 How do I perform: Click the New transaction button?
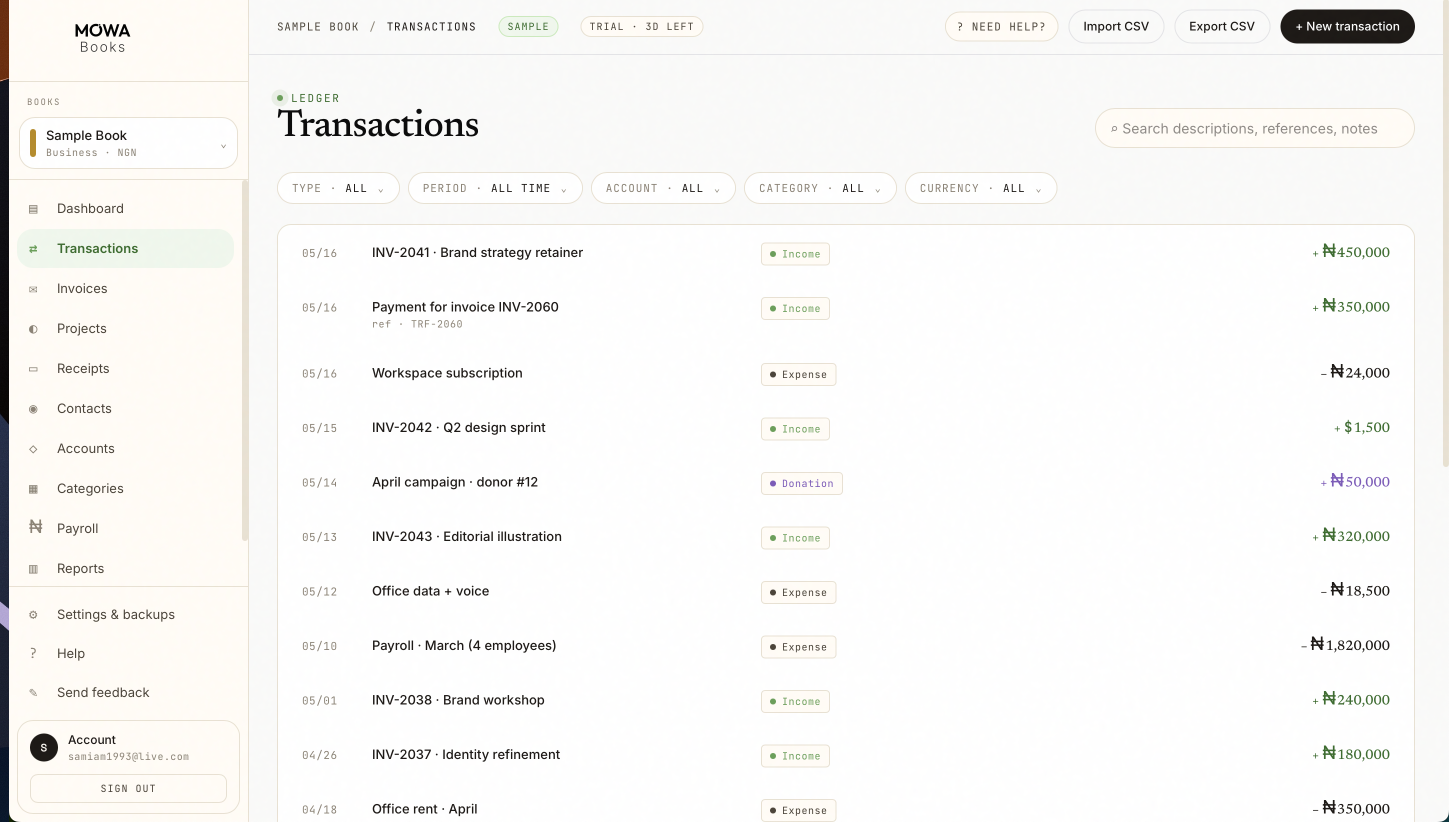click(x=1347, y=27)
